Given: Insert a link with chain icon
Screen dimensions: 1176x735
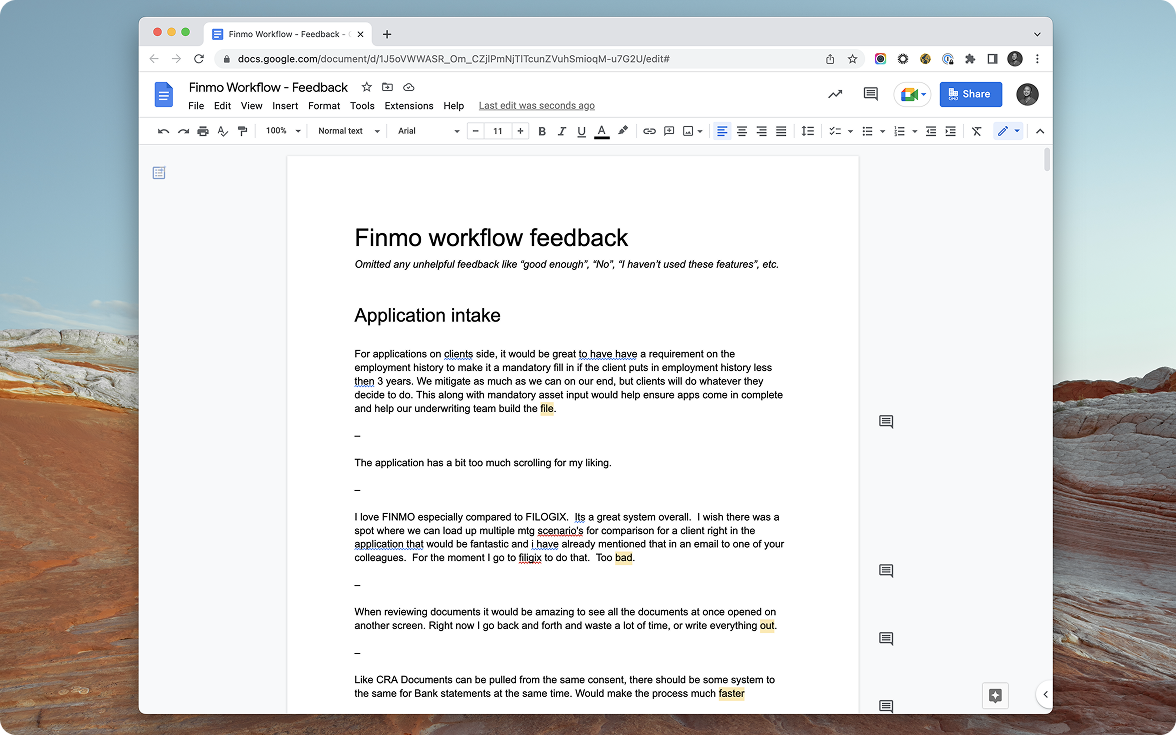Looking at the screenshot, I should [x=650, y=131].
